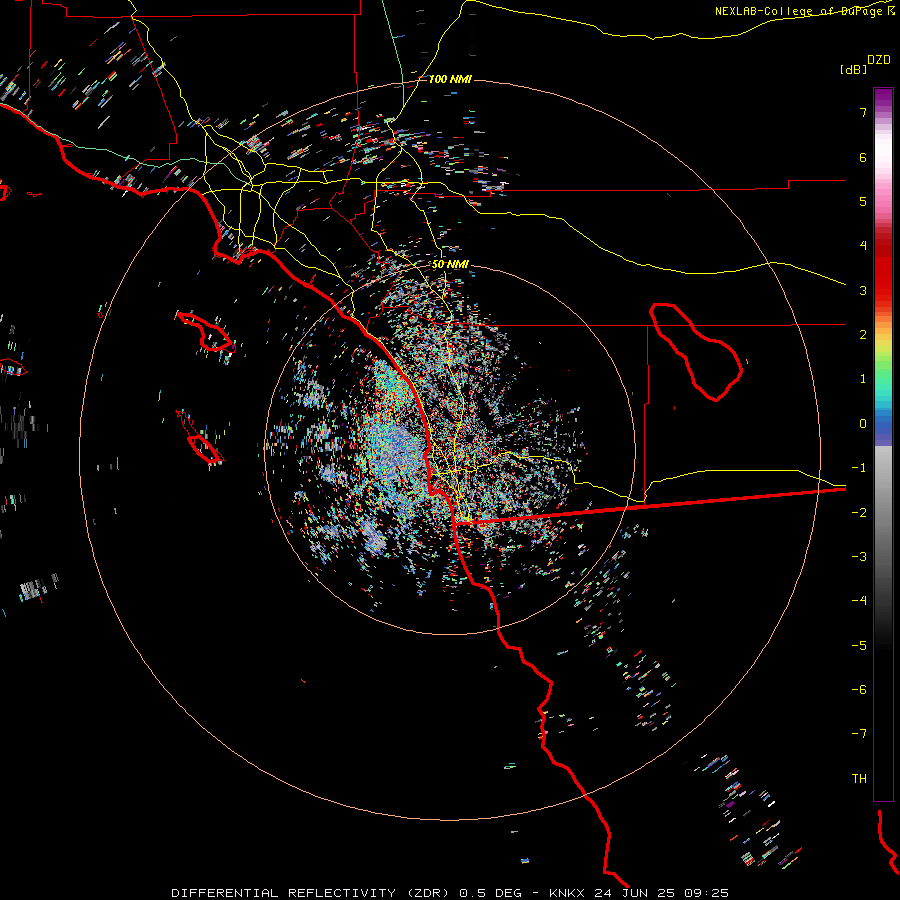Select the 6 value on the scale

863,157
